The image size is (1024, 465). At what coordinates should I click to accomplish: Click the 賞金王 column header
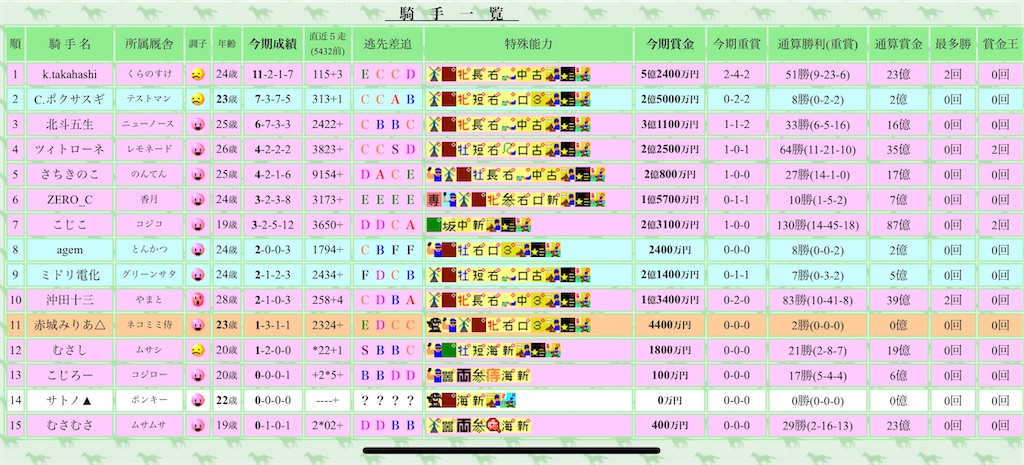point(1000,44)
